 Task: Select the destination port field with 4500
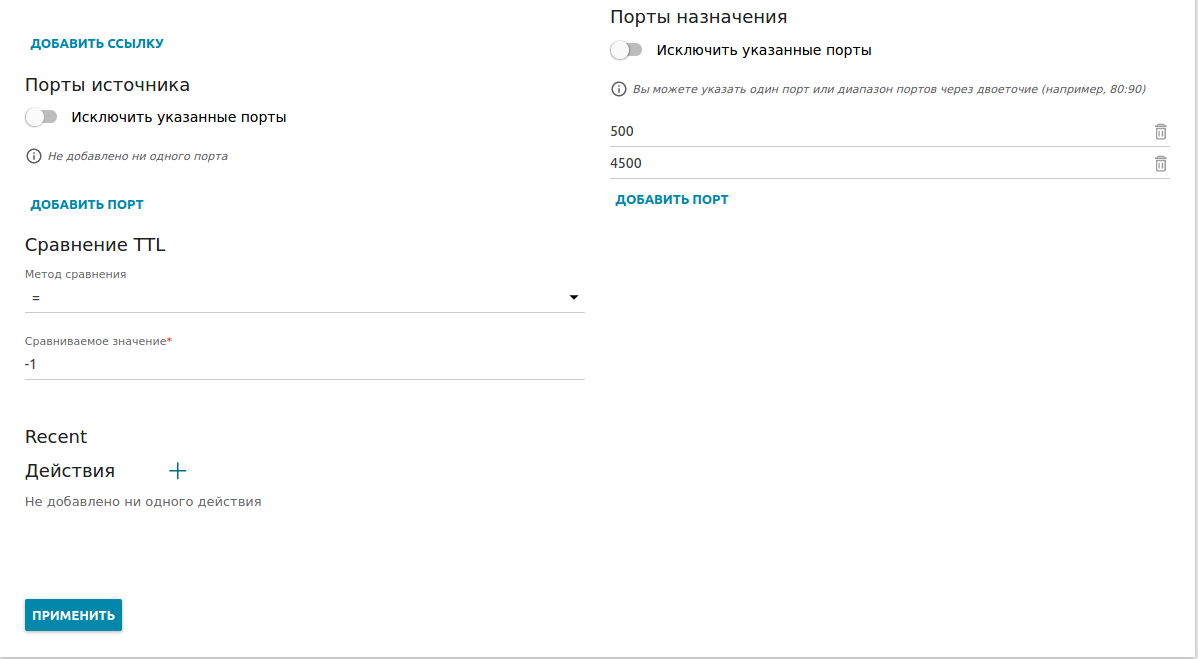(x=870, y=164)
